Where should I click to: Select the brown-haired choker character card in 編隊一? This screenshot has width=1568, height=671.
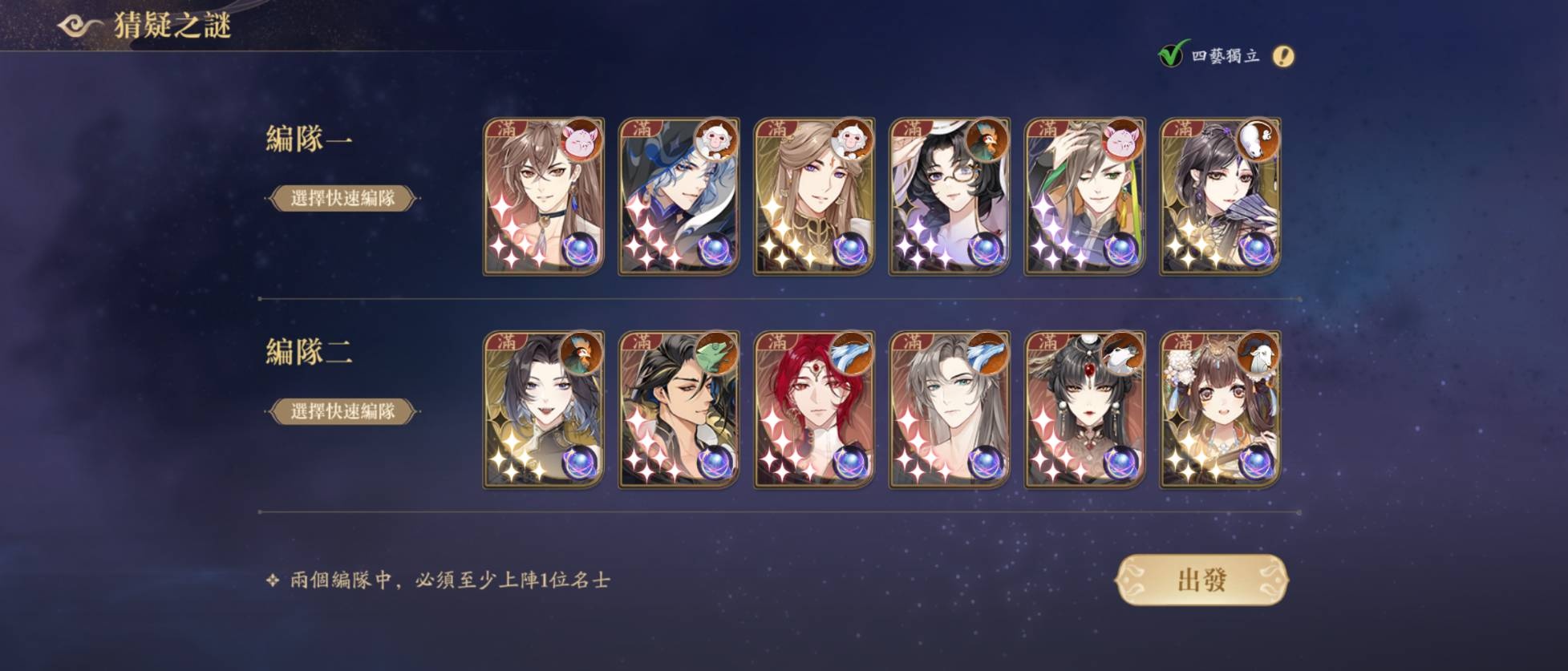544,197
